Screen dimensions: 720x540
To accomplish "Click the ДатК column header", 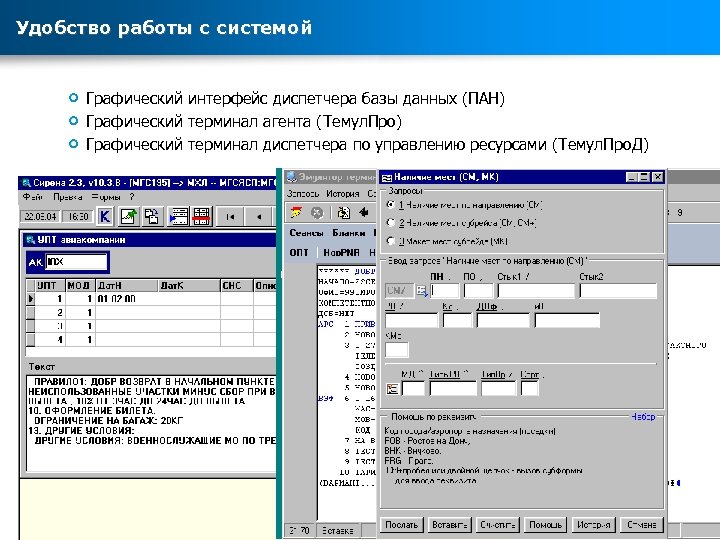I will (x=189, y=286).
